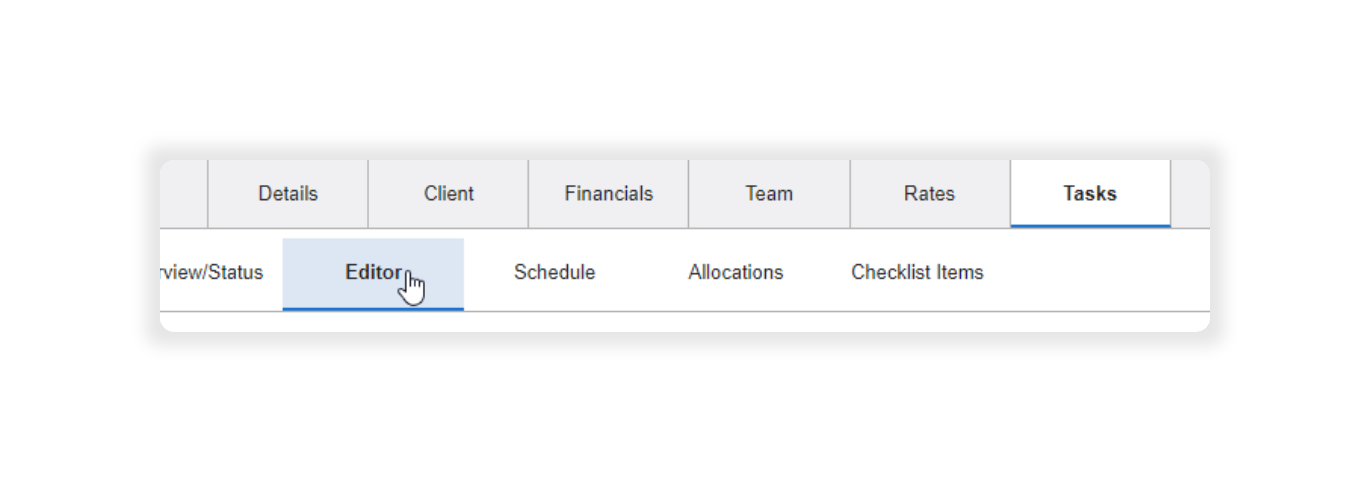
Task: Click the partially hidden tab left of Details
Action: point(183,194)
